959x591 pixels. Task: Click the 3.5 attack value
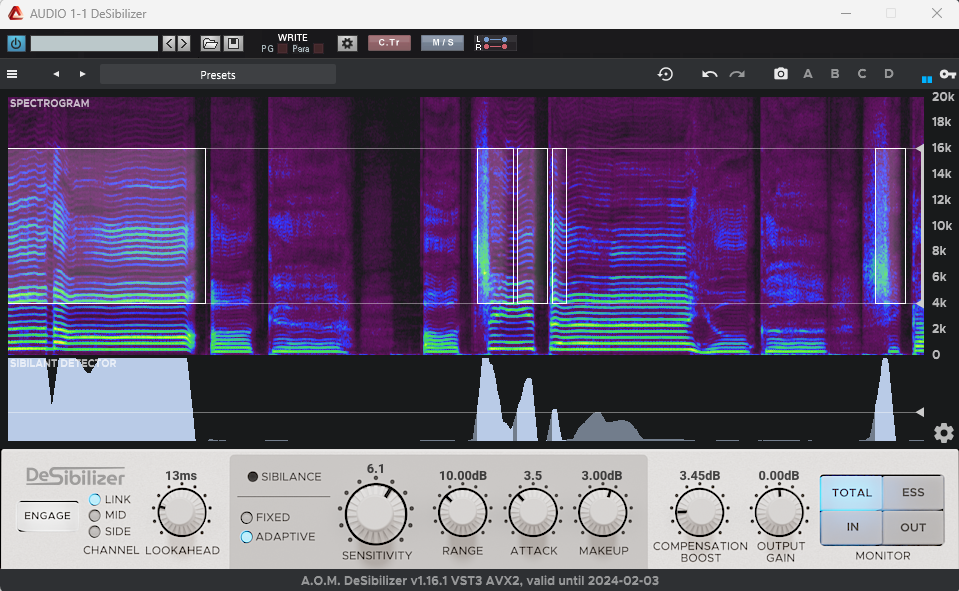click(533, 475)
